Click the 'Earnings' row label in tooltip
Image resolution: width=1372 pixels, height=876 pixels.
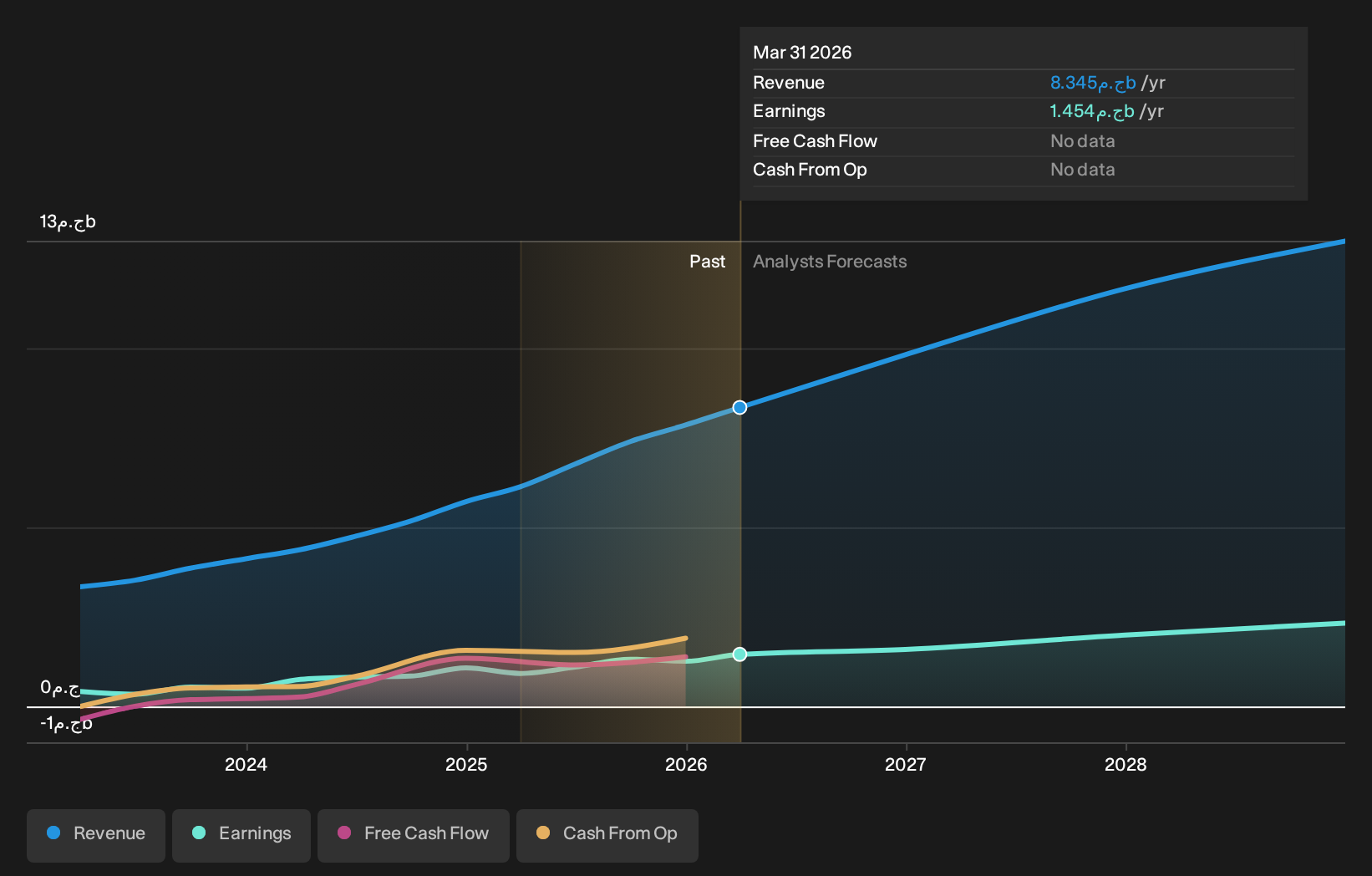pos(789,111)
